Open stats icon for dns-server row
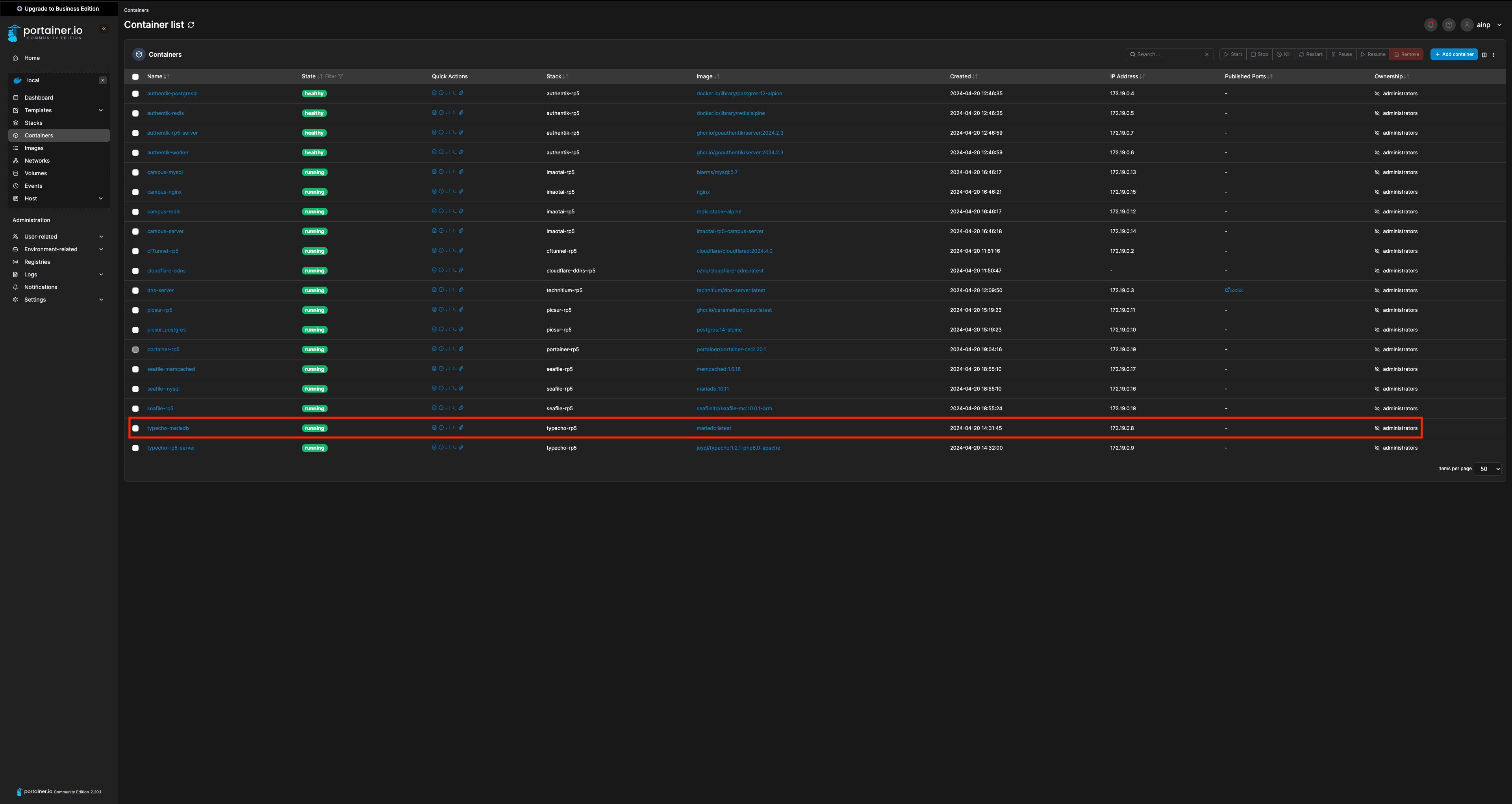This screenshot has width=1512, height=804. coord(448,290)
